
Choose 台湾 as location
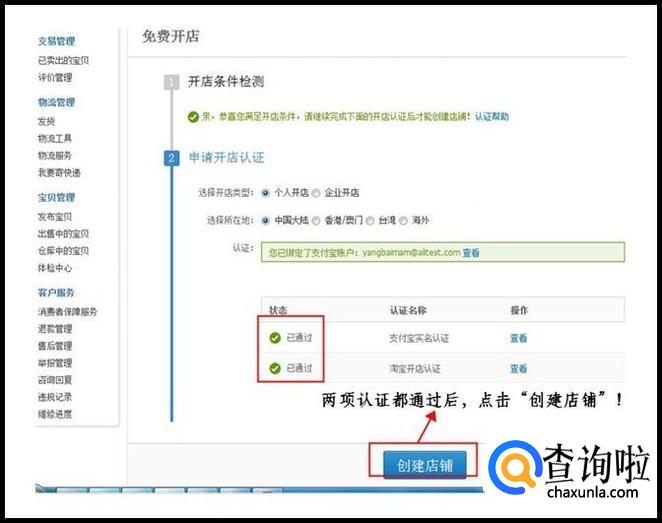[x=370, y=220]
